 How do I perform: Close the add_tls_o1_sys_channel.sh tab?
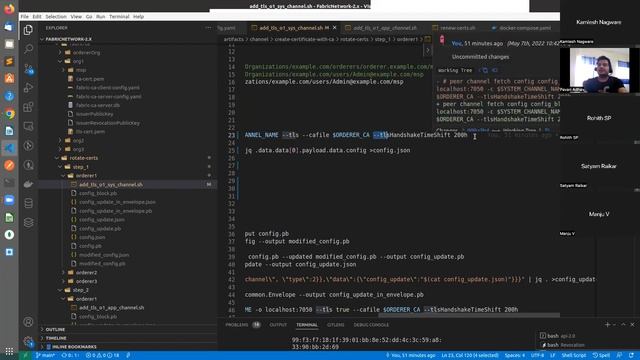[x=335, y=28]
